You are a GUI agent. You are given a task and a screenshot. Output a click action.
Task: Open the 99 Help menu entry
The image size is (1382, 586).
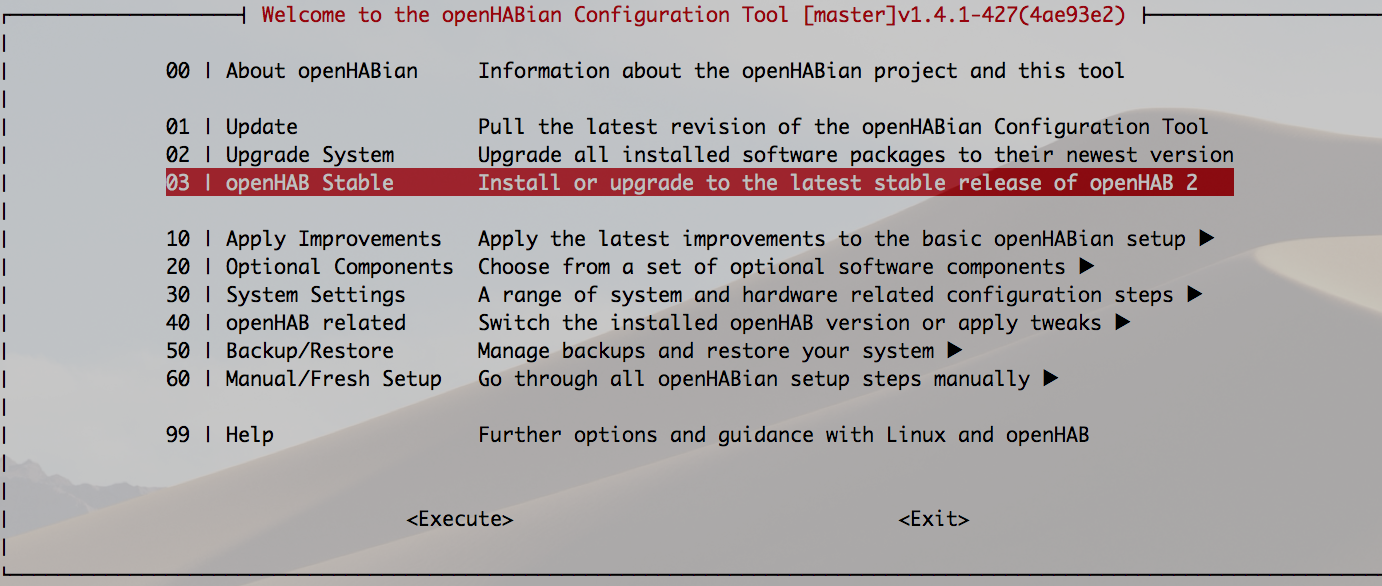(249, 435)
